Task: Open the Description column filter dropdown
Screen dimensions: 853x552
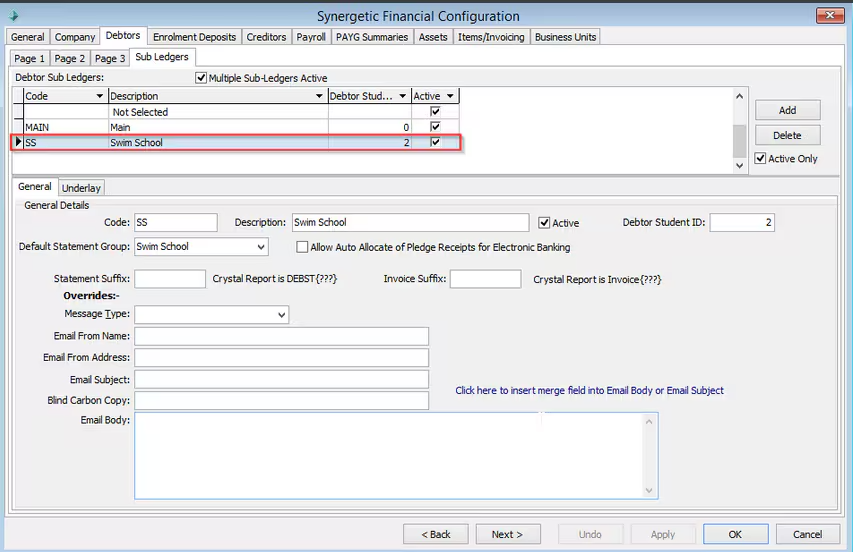Action: pyautogui.click(x=319, y=96)
